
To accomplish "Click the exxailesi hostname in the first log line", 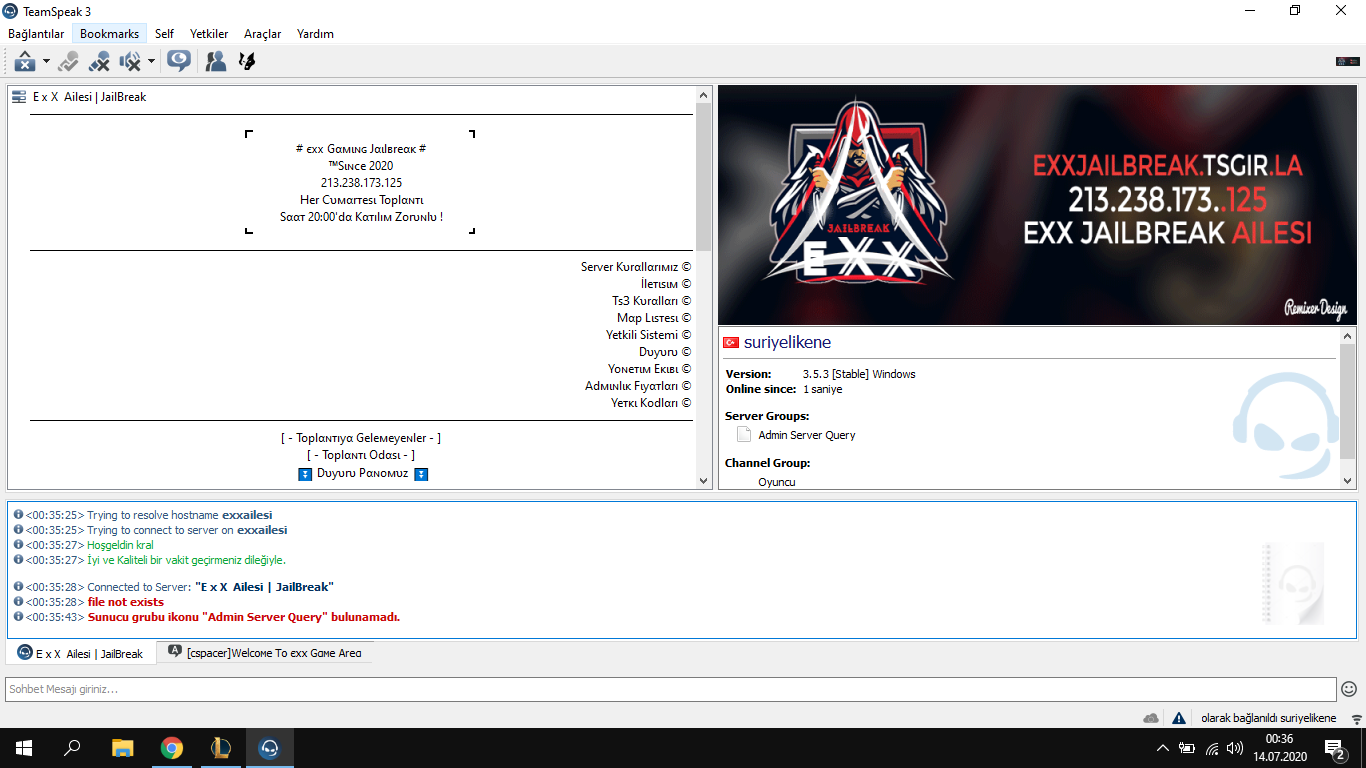I will click(x=247, y=515).
